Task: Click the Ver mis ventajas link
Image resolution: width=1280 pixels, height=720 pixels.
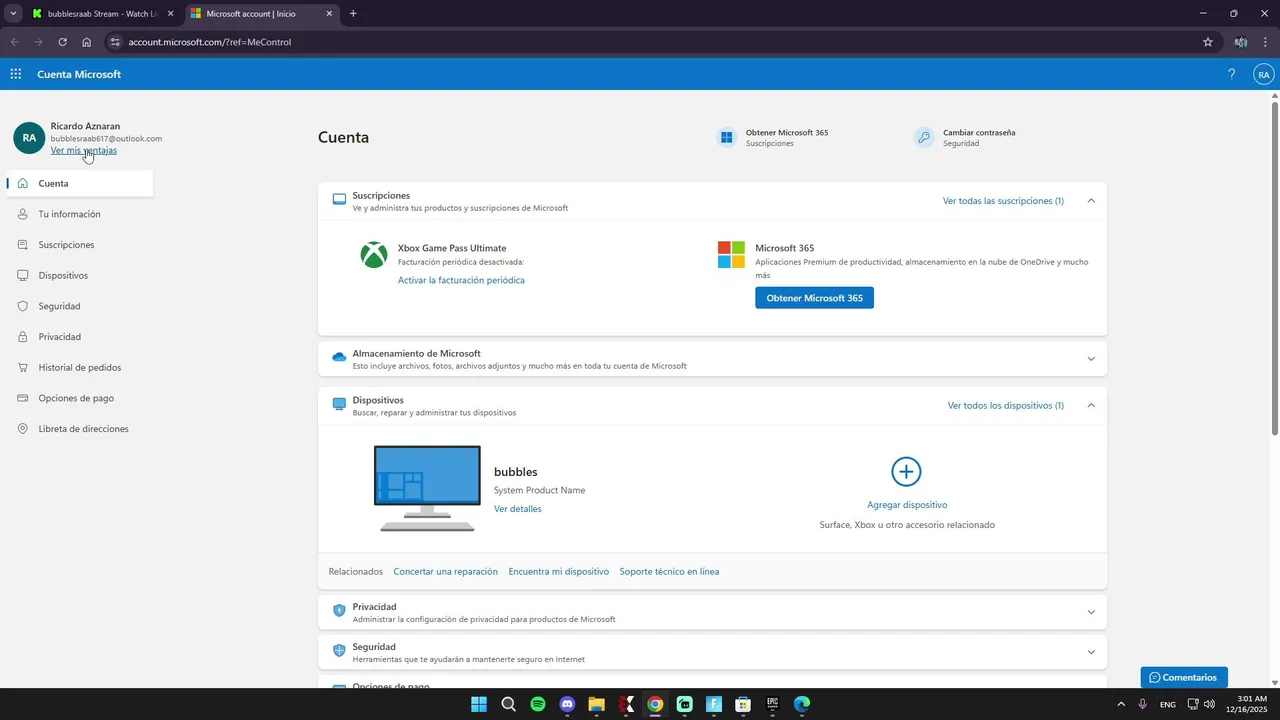Action: (84, 151)
